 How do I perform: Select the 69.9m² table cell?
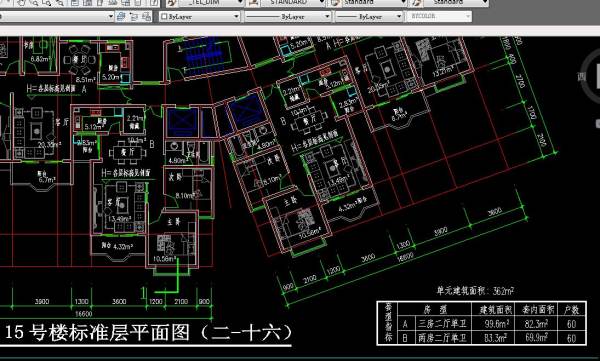coord(536,338)
